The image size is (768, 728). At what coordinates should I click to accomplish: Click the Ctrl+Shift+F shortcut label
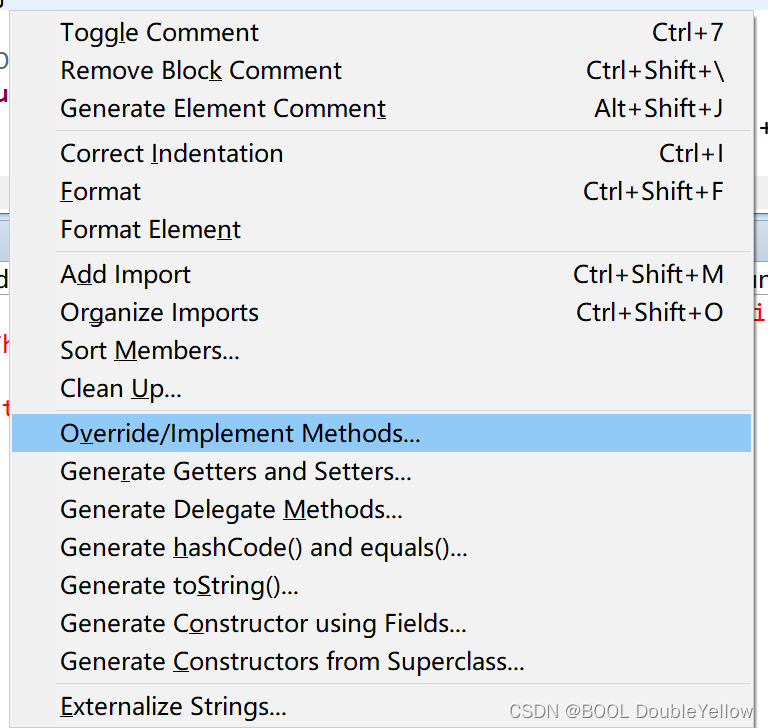[653, 192]
